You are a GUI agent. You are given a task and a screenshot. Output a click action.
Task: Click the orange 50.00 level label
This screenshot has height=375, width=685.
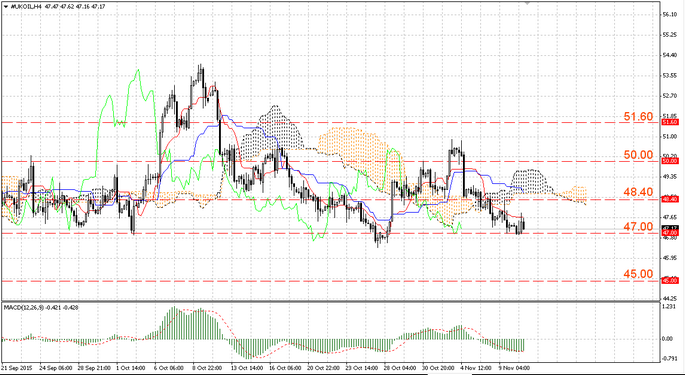click(x=638, y=155)
